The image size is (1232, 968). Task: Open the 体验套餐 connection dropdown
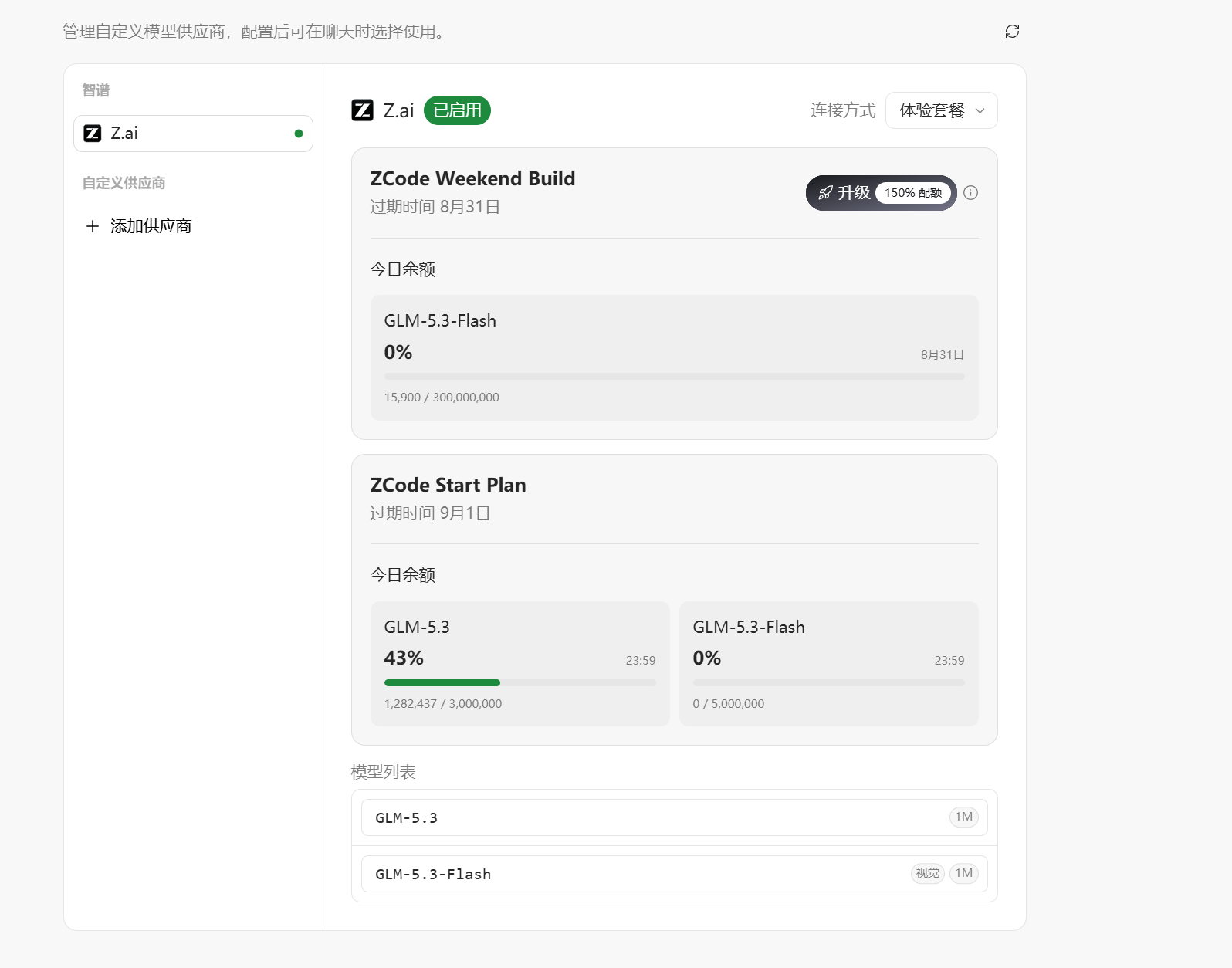tap(942, 110)
